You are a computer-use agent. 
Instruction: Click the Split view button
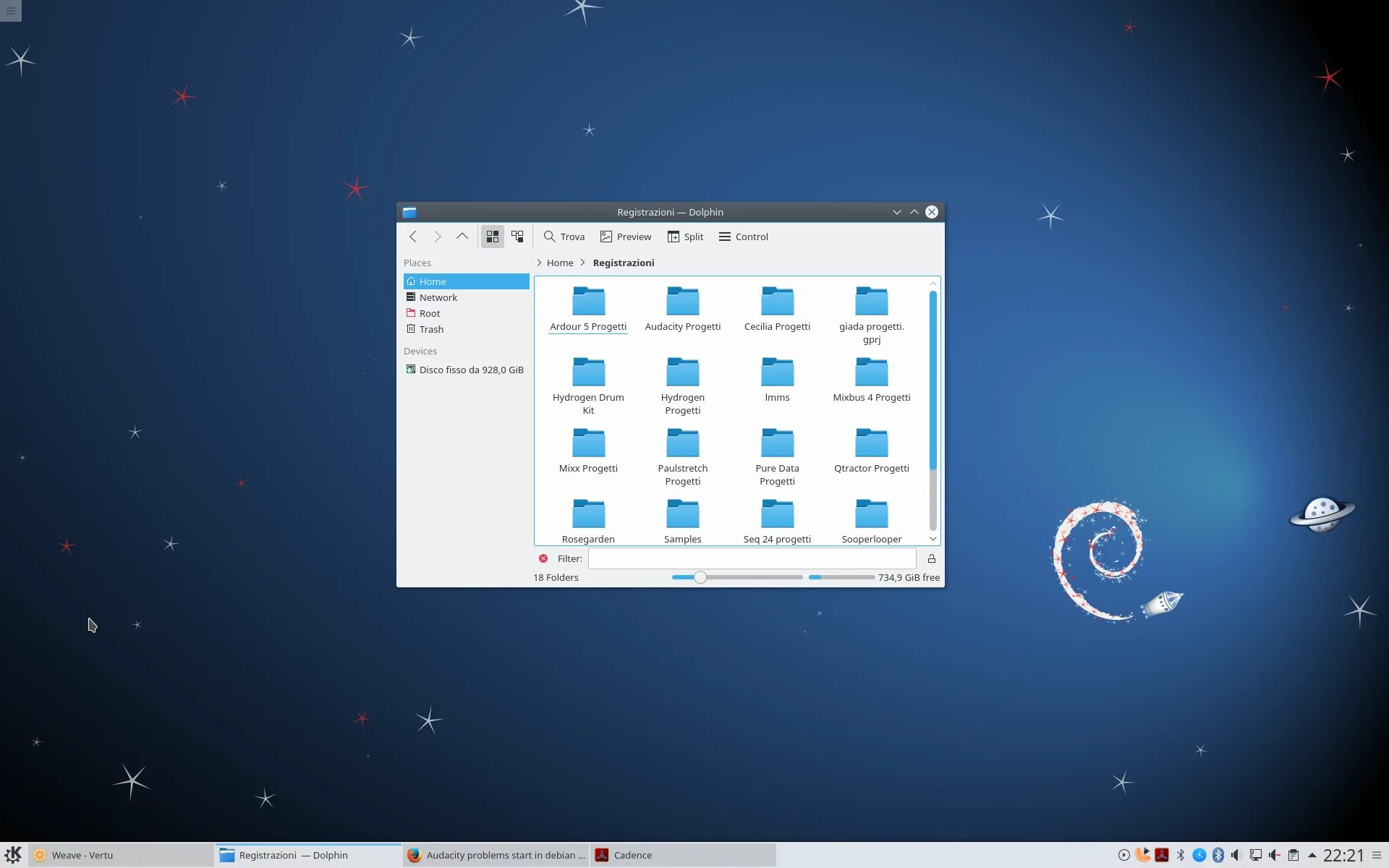click(x=685, y=237)
